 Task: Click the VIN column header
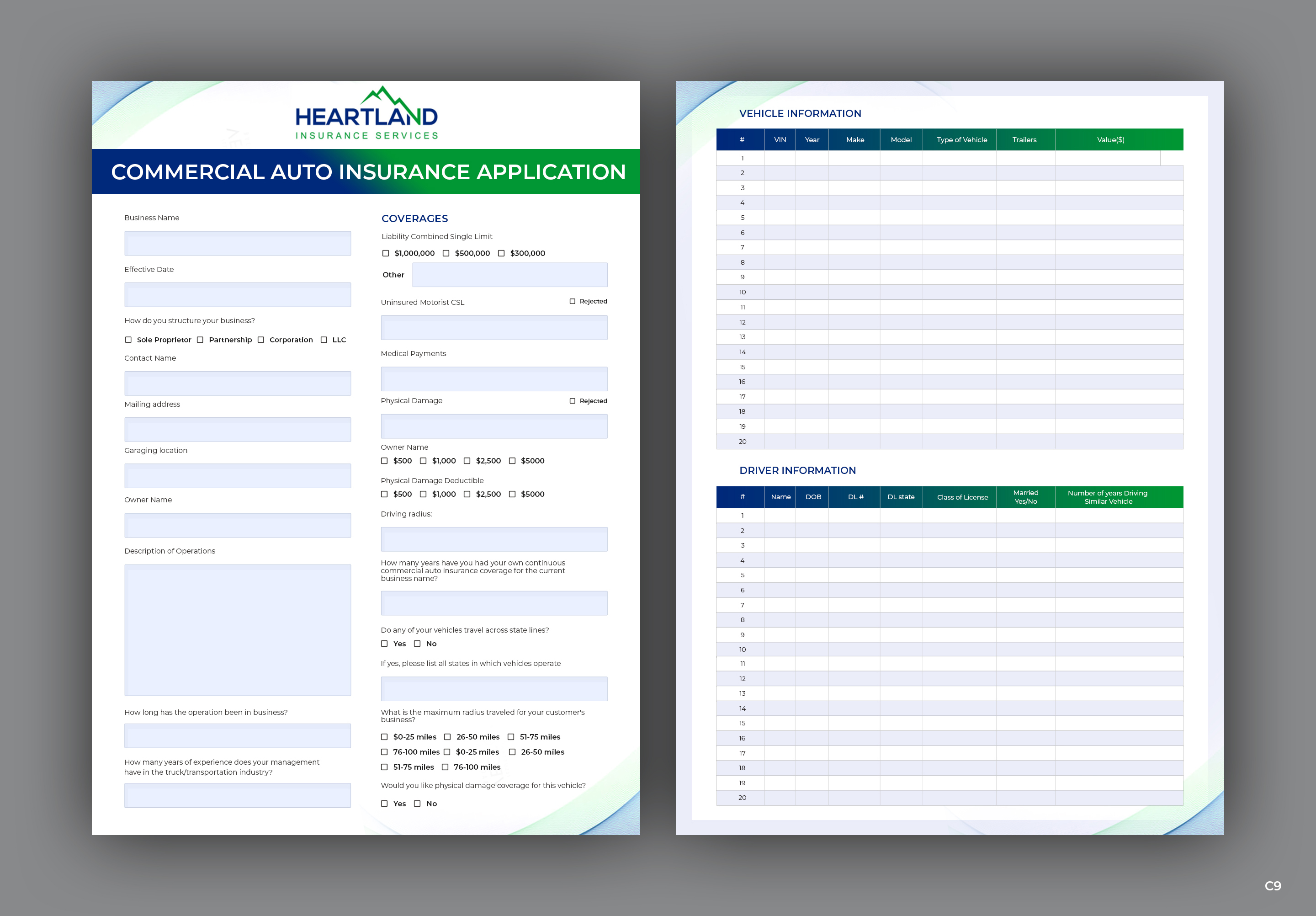(x=780, y=140)
